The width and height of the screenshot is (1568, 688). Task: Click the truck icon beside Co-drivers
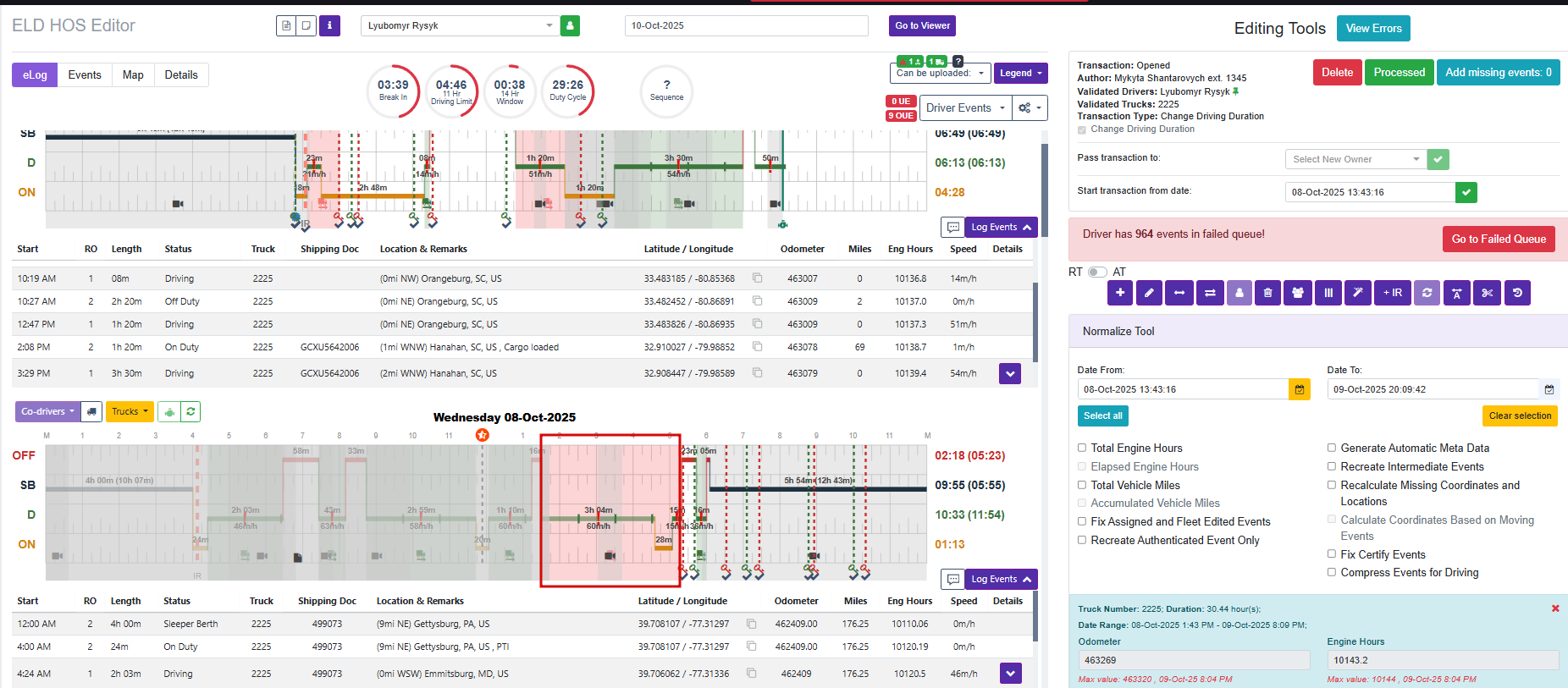(x=92, y=411)
